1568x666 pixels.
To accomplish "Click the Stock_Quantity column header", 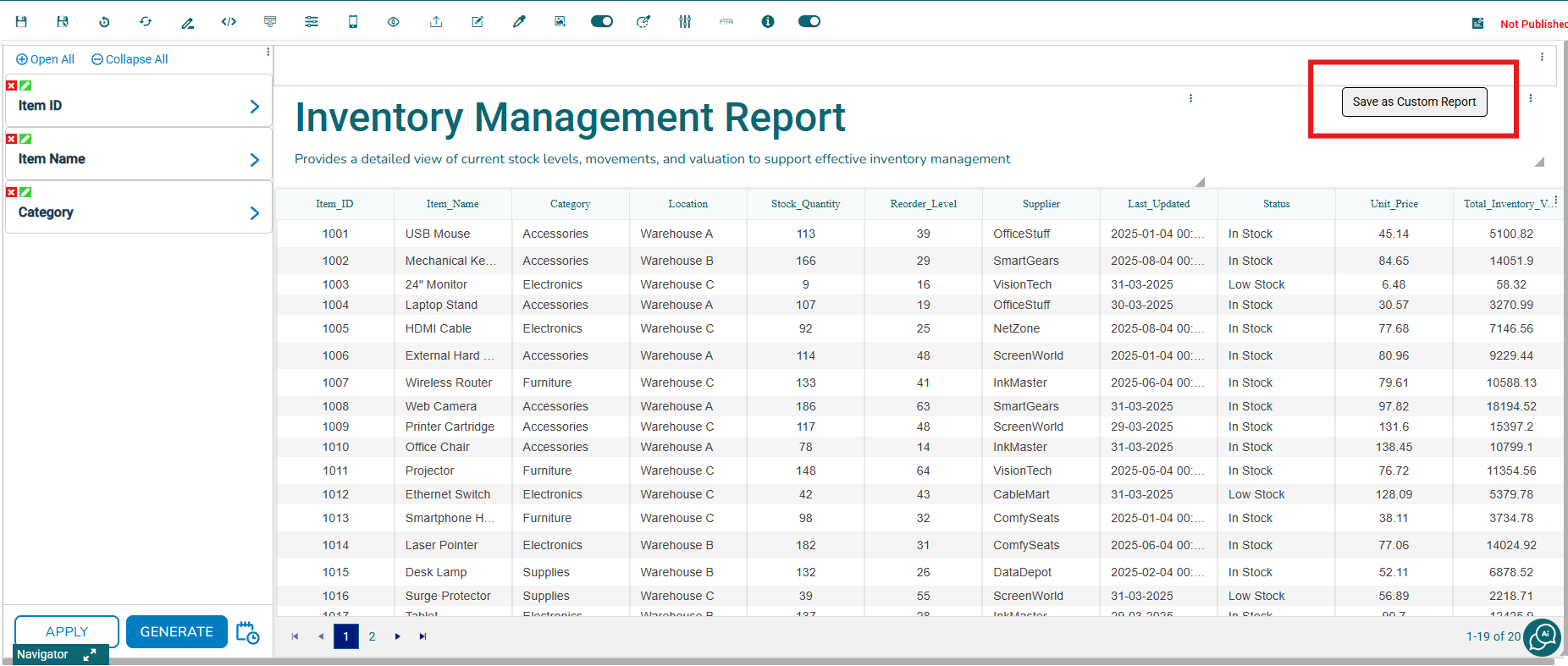I will coord(805,204).
